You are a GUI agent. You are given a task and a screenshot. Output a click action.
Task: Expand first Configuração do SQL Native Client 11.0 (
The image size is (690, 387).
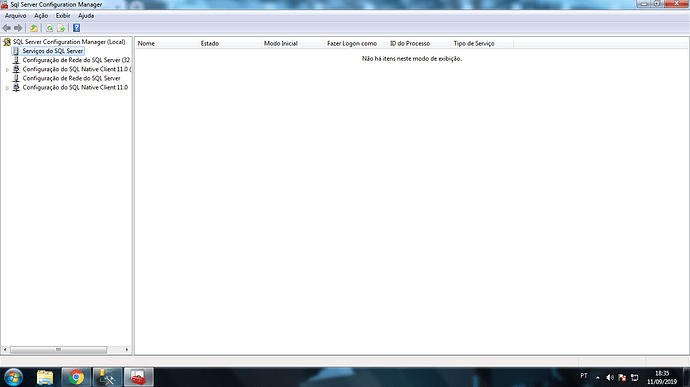point(7,70)
